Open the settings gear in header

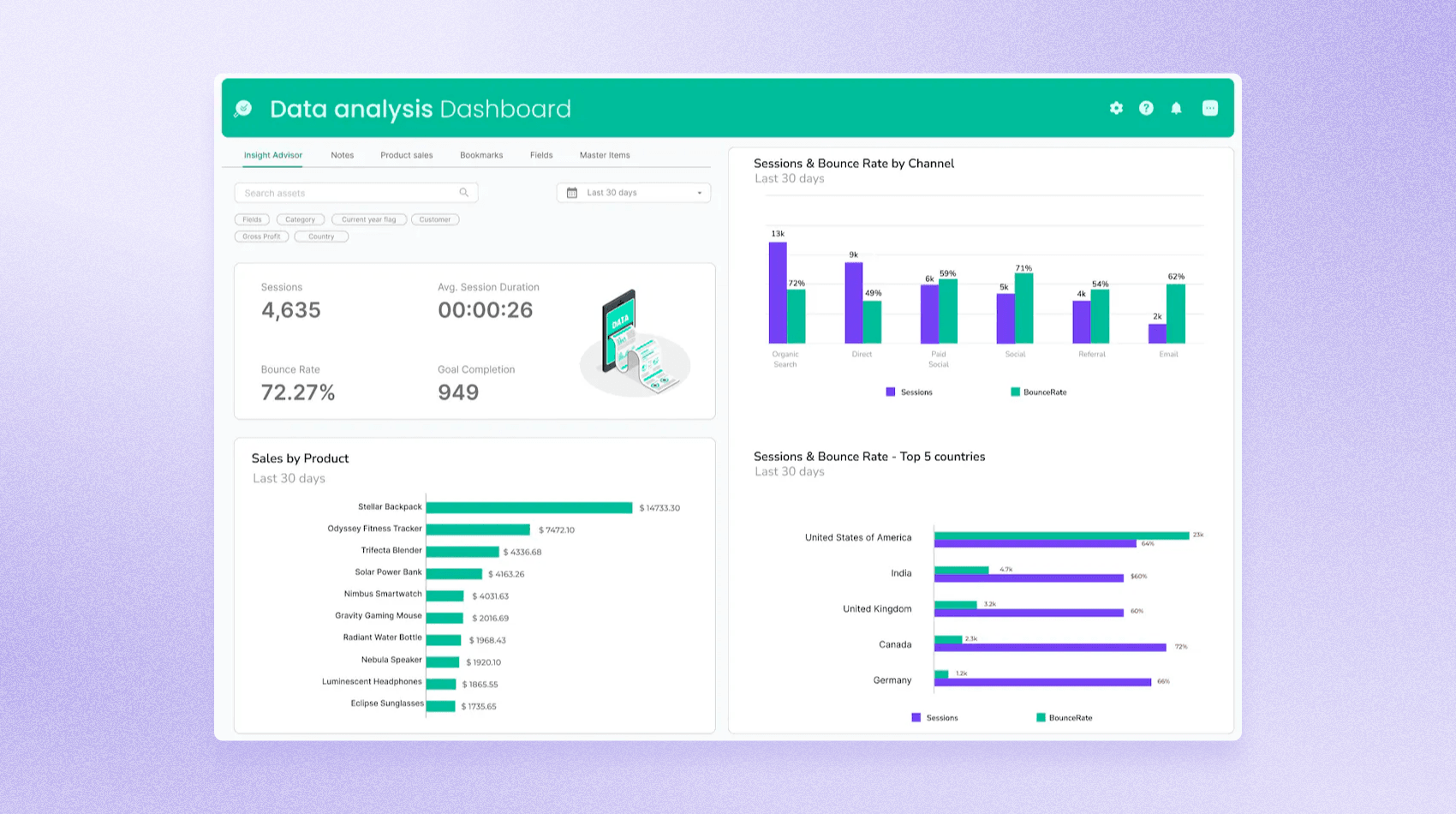click(1116, 108)
